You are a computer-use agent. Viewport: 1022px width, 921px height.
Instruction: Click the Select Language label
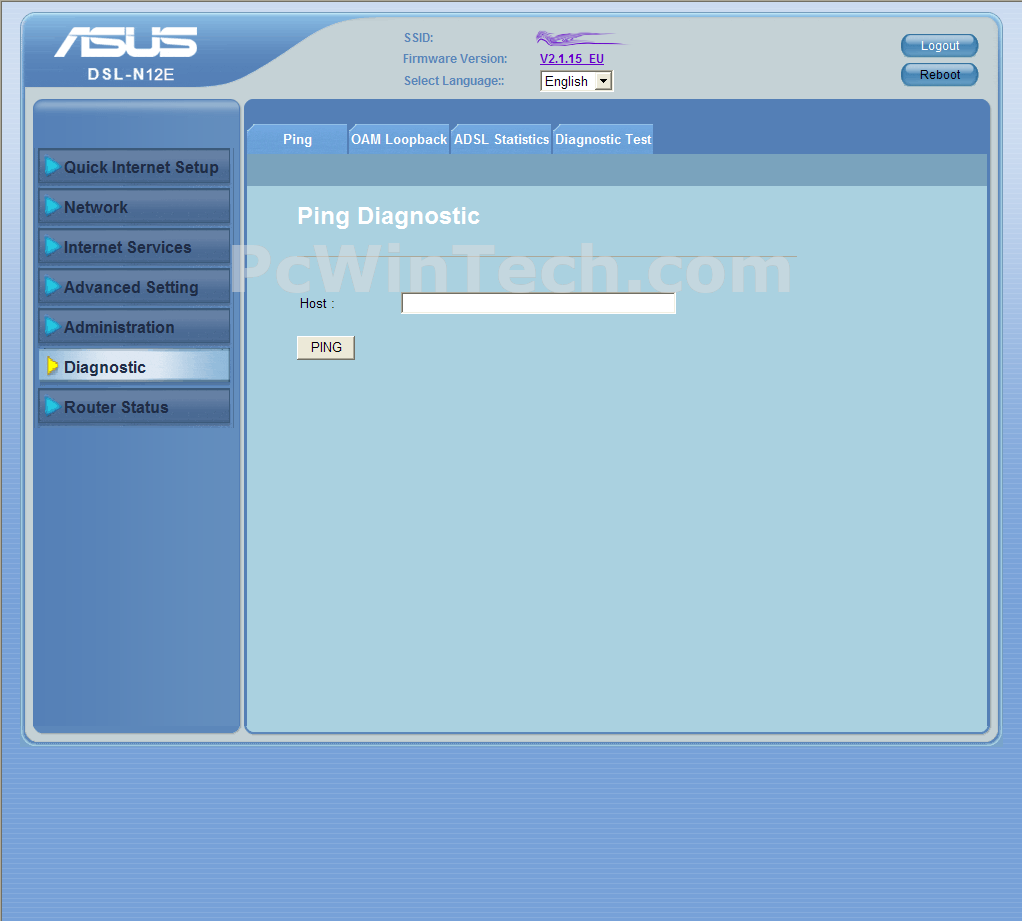pos(454,81)
